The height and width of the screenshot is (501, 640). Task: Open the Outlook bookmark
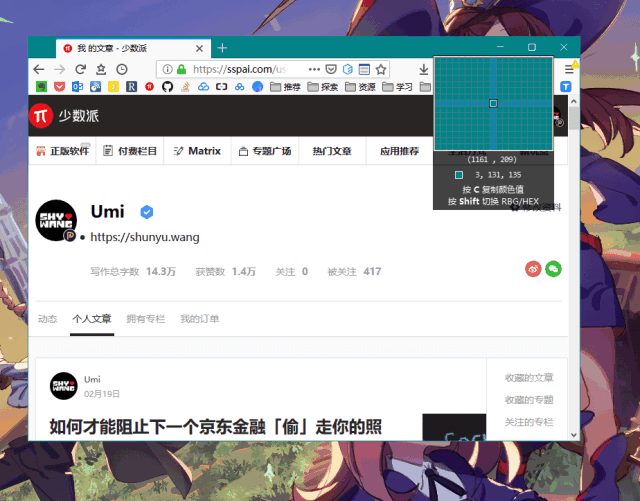(78, 87)
